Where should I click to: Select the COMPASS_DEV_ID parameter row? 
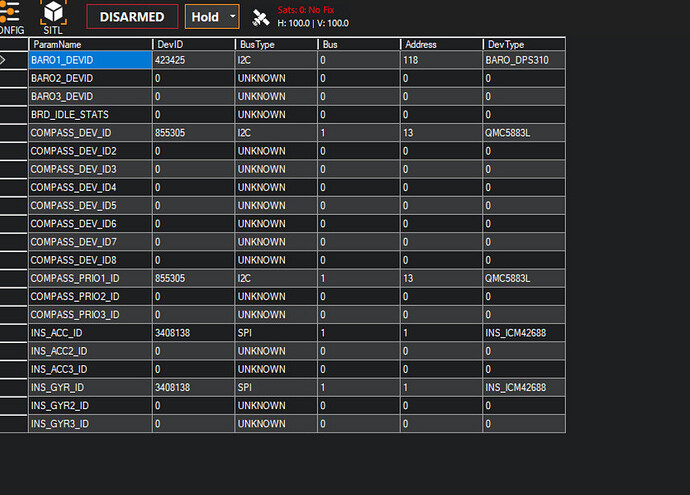click(297, 133)
